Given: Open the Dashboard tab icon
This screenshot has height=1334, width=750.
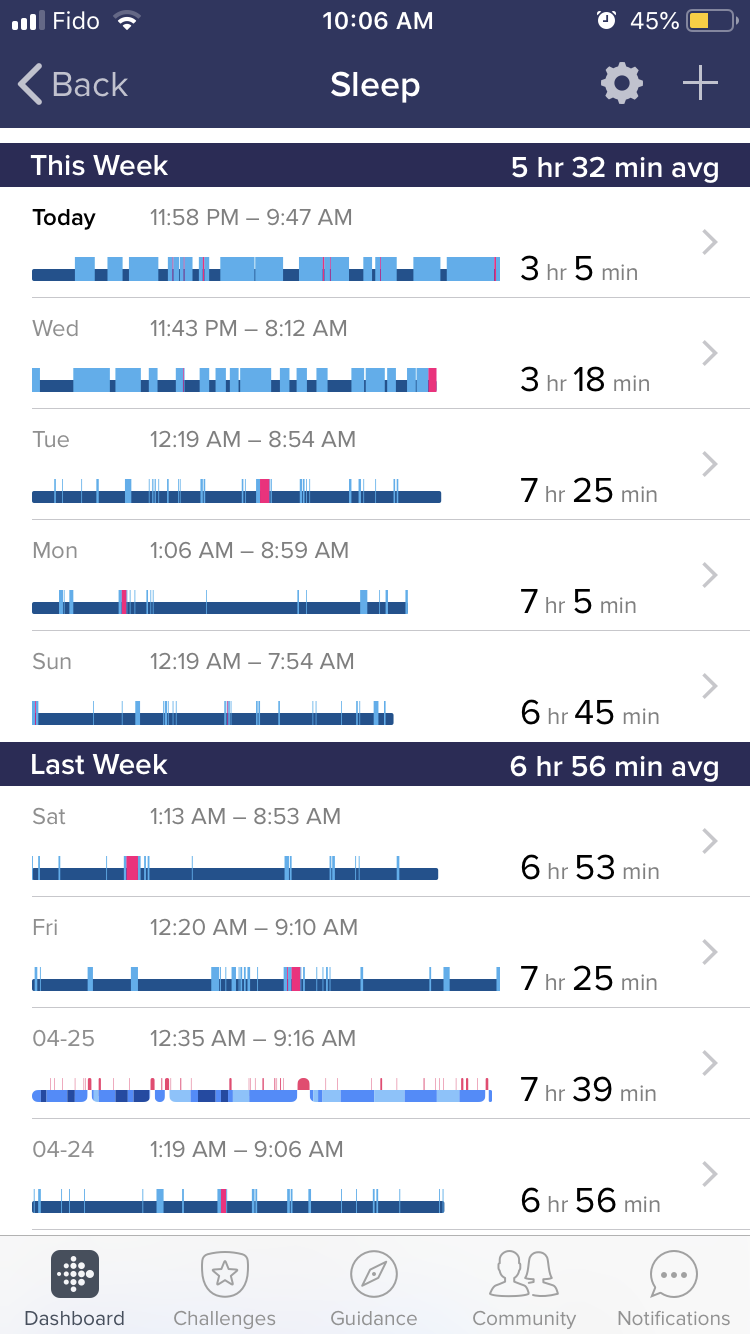Looking at the screenshot, I should coord(75,1274).
